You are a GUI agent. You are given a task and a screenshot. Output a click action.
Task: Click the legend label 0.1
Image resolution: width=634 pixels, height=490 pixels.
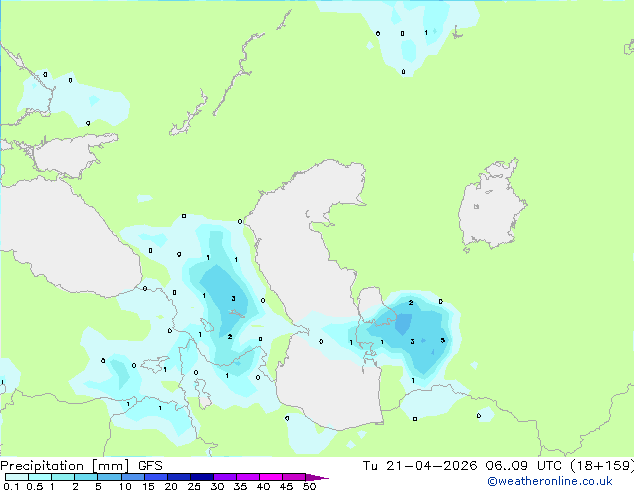pyautogui.click(x=11, y=486)
